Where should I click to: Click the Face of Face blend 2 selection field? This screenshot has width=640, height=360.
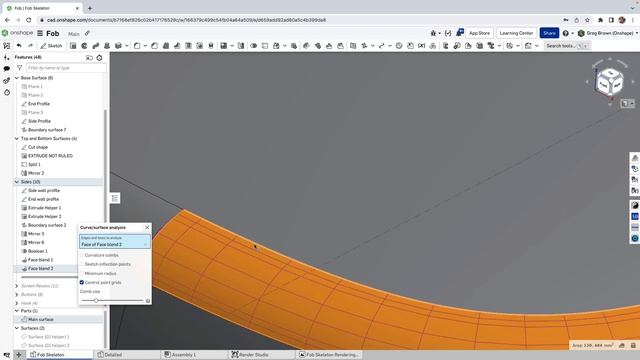pos(115,242)
